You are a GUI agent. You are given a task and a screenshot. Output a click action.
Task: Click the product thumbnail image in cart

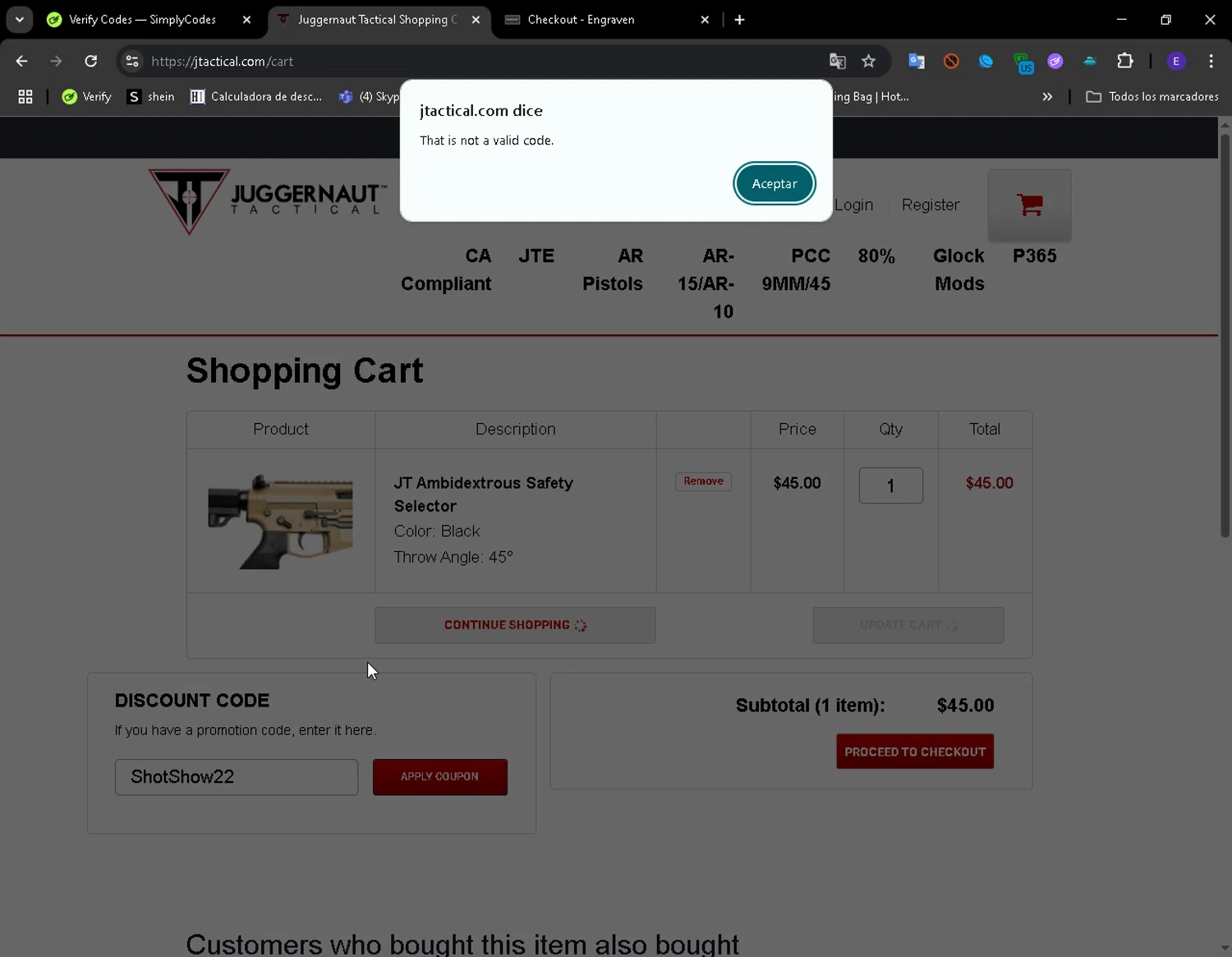(x=280, y=521)
